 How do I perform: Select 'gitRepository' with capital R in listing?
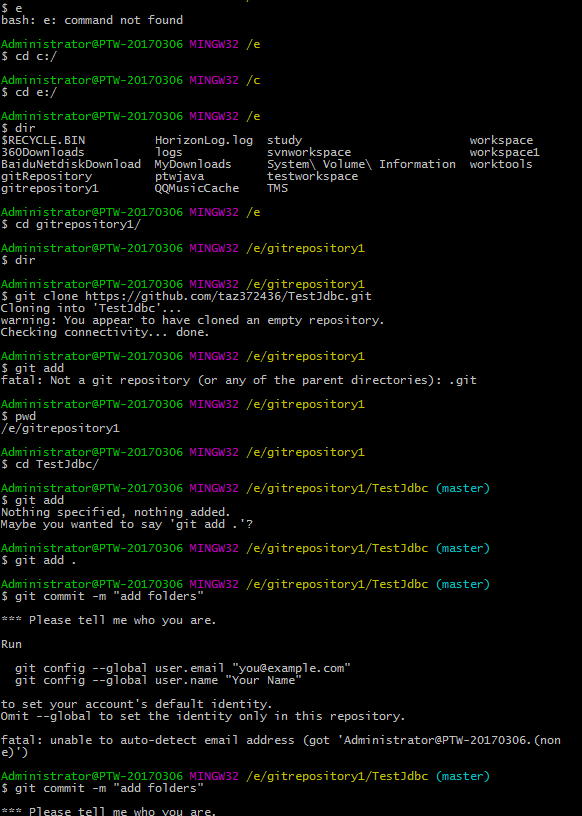(x=46, y=176)
